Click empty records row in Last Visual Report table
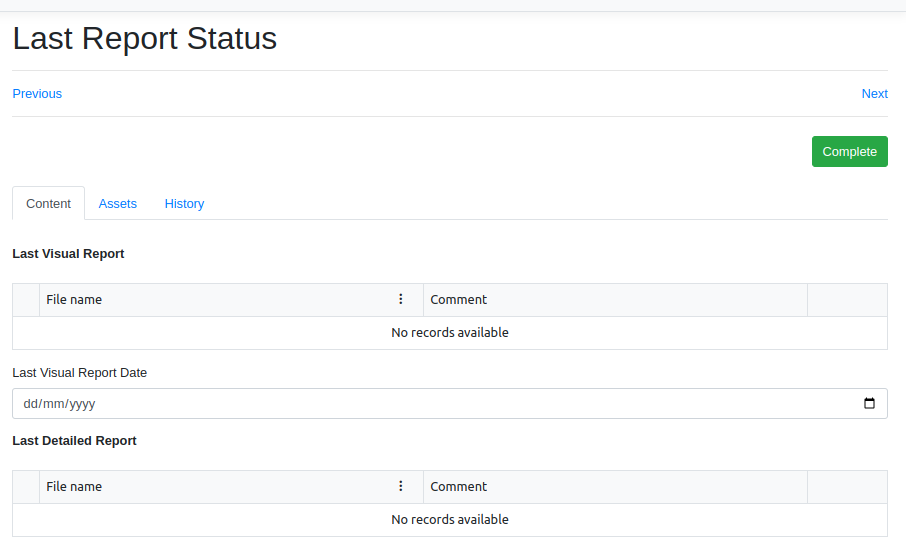This screenshot has width=906, height=550. point(449,333)
